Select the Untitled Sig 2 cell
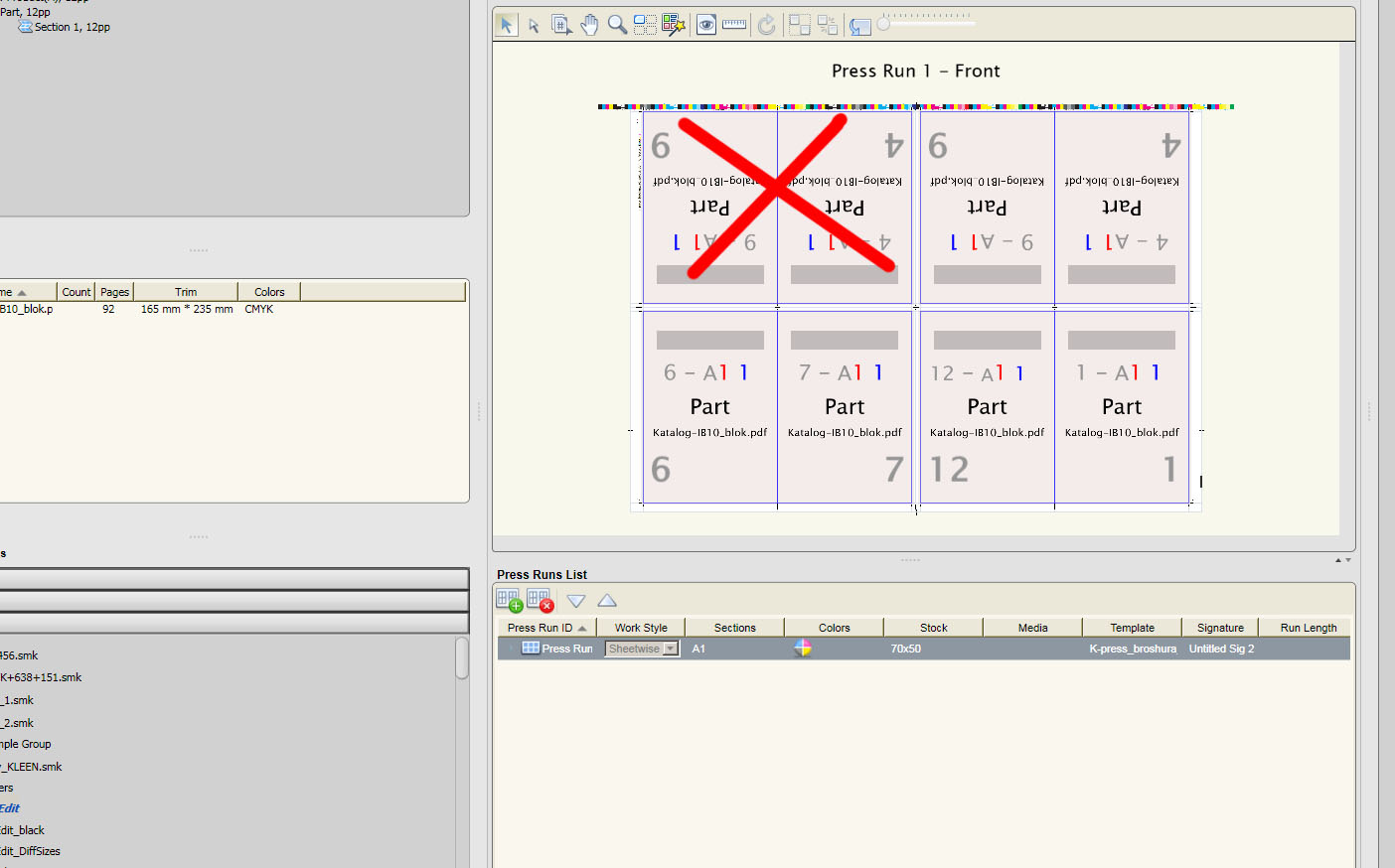 (1221, 649)
